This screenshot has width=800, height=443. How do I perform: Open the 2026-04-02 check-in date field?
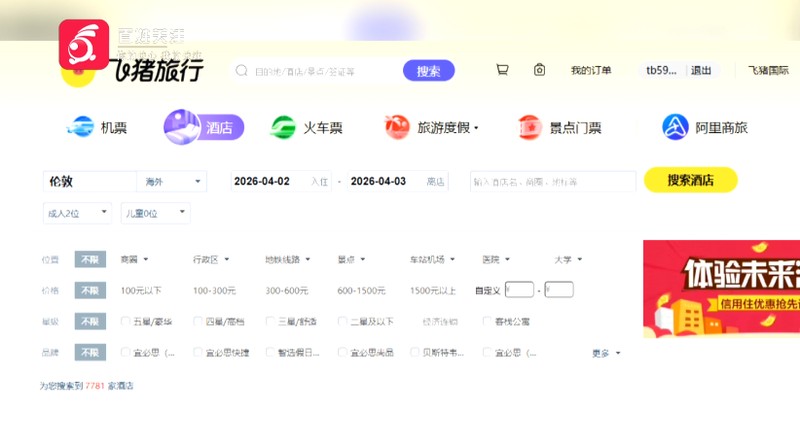(x=281, y=181)
